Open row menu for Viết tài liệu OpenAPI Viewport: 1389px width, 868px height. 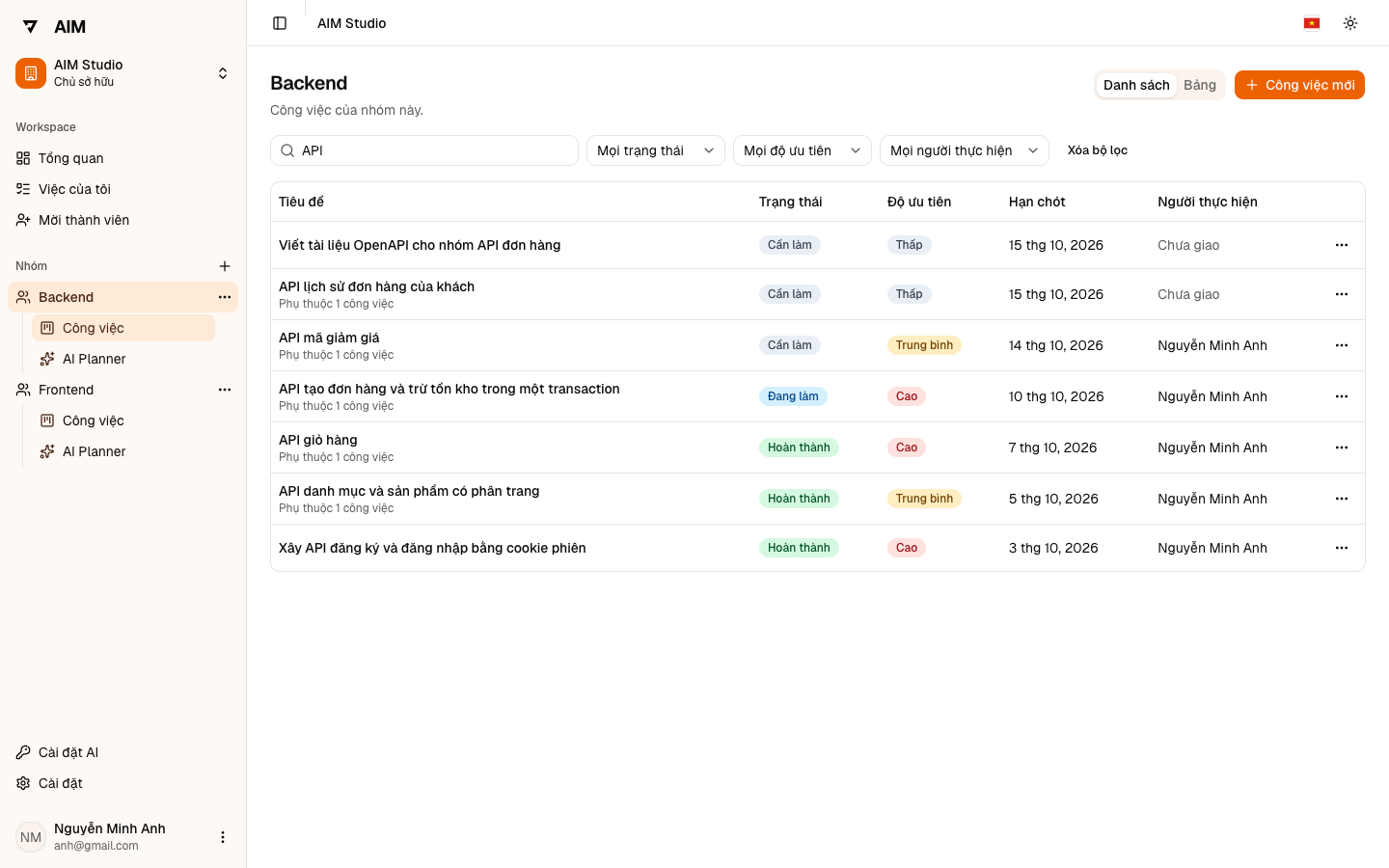[1342, 245]
